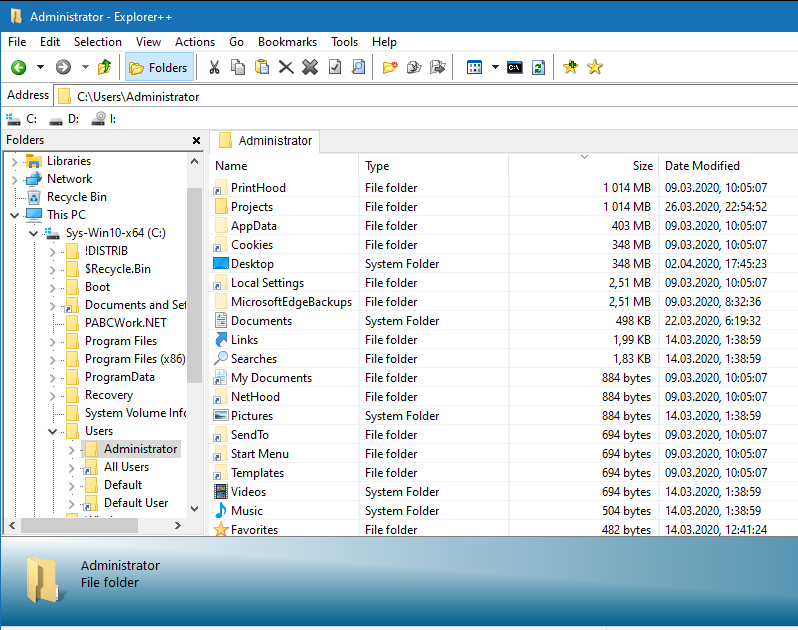
Task: Open the View menu
Action: 148,42
